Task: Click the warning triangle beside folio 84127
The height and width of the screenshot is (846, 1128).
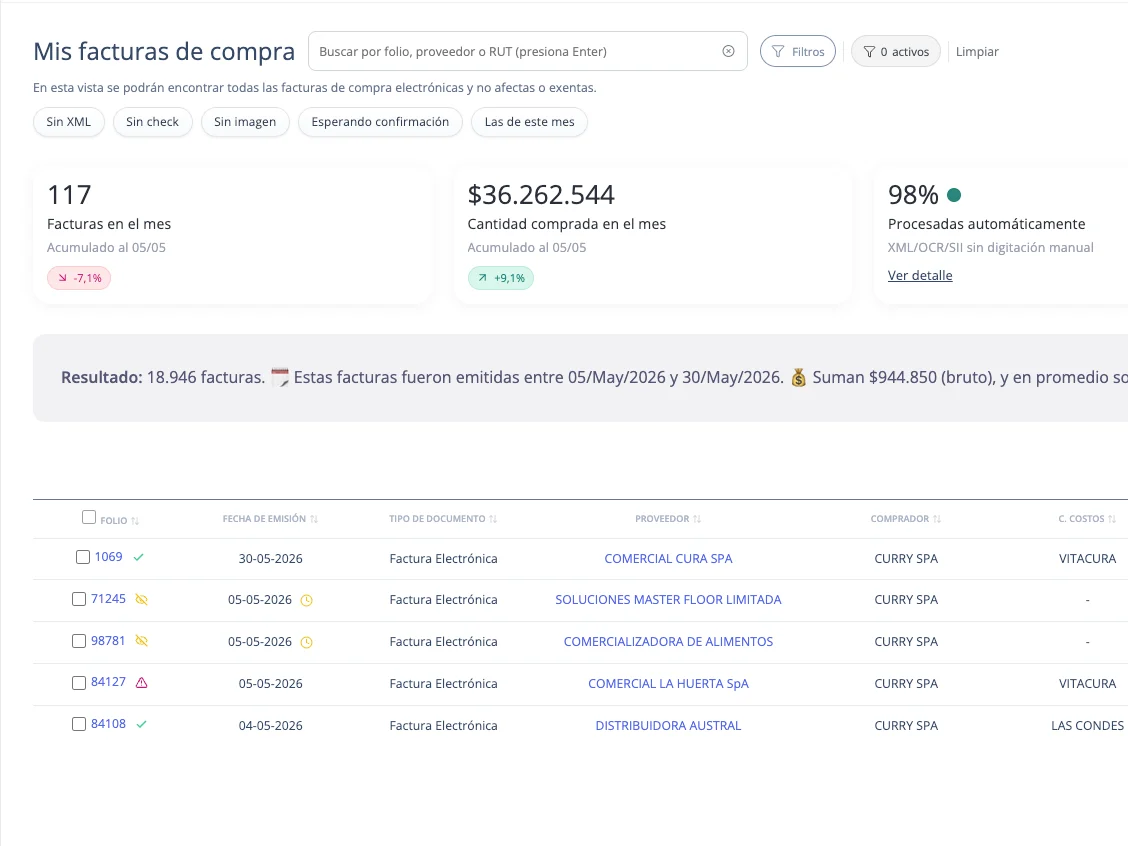Action: [142, 683]
